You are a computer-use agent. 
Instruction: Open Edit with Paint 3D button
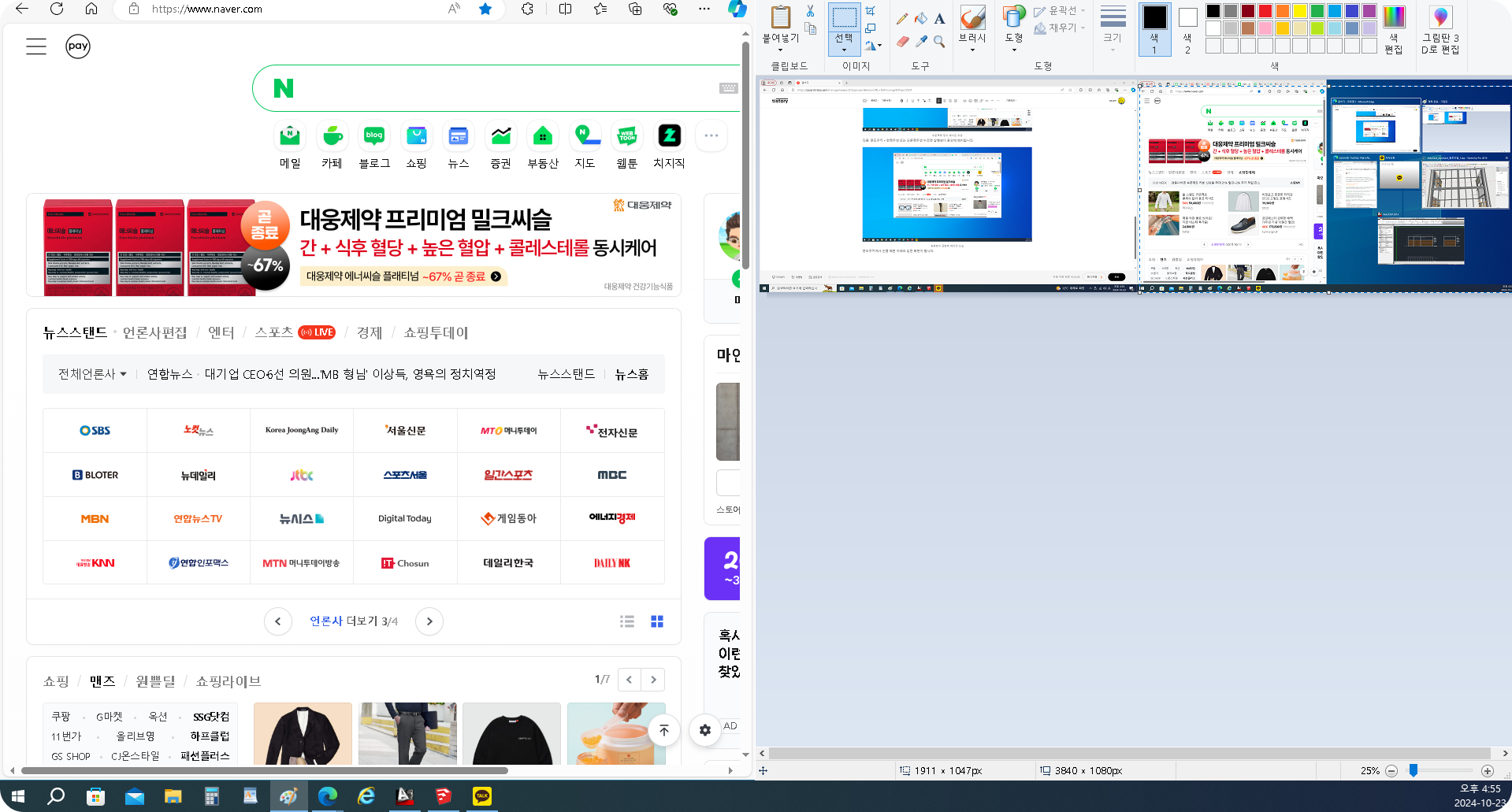tap(1440, 30)
